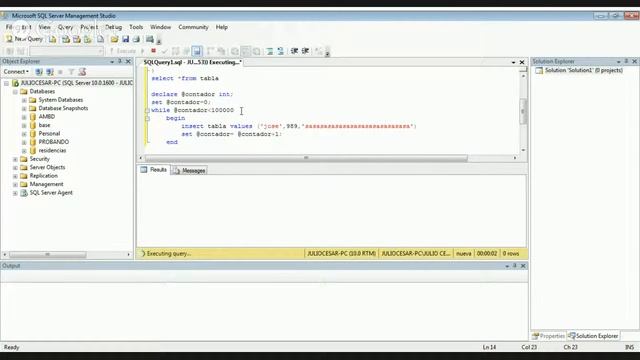Click the Filter funnel icon in Object Explorer
This screenshot has width=640, height=360.
(x=71, y=72)
